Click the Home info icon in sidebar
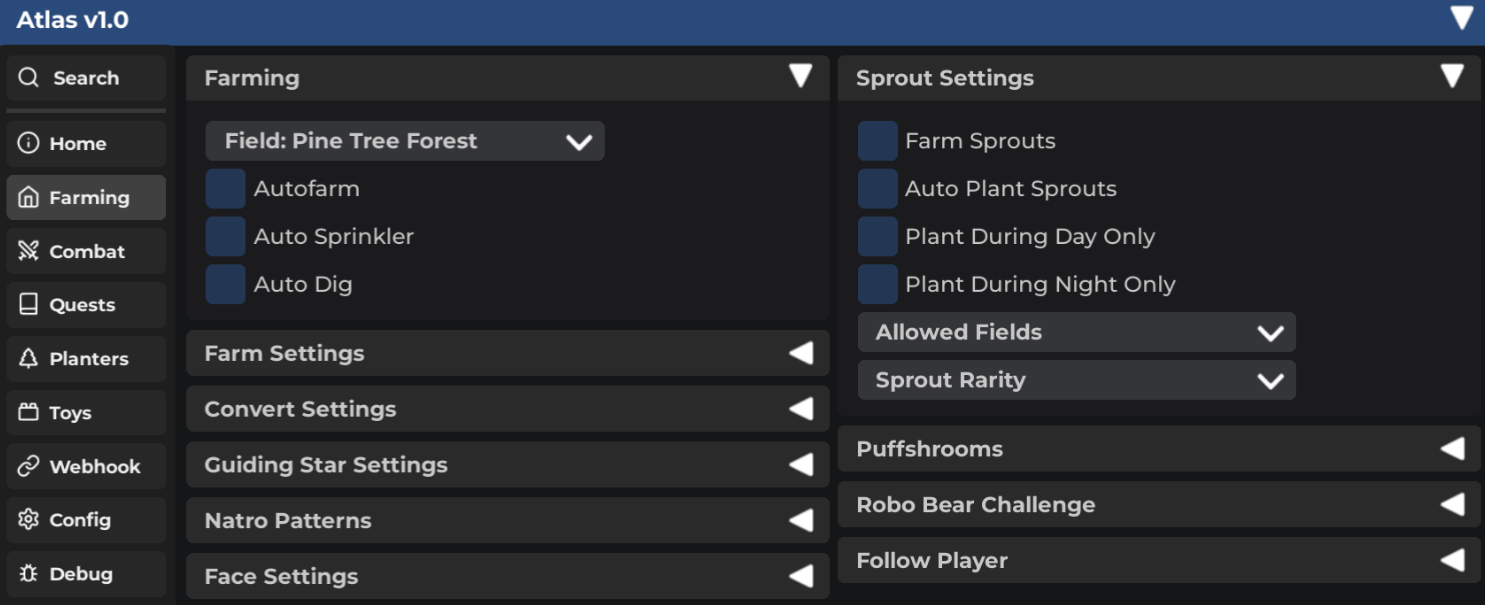Screen dimensions: 1485x605 pos(29,144)
